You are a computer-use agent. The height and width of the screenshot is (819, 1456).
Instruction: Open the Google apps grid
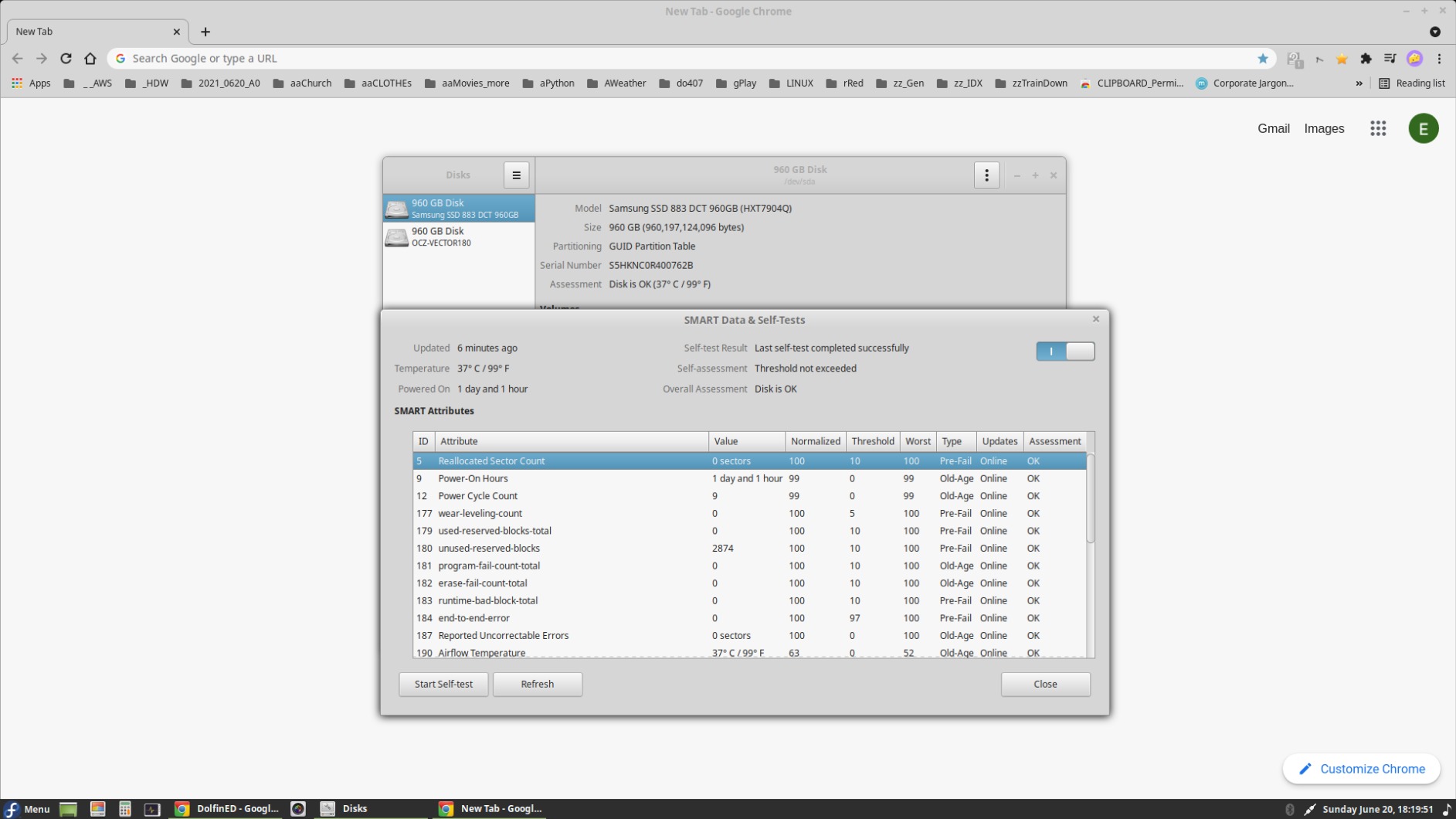(1377, 129)
